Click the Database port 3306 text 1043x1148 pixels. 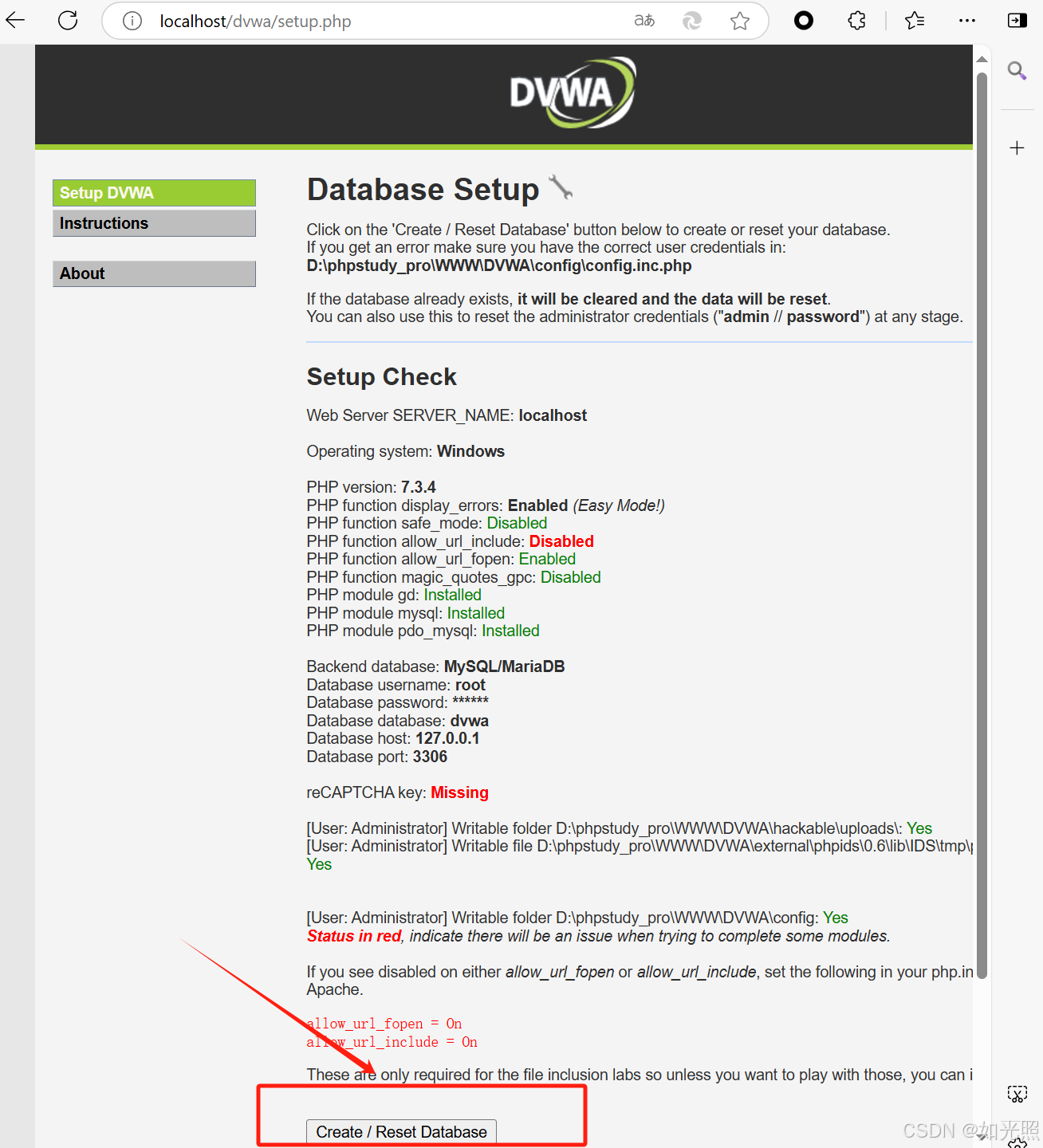point(377,757)
